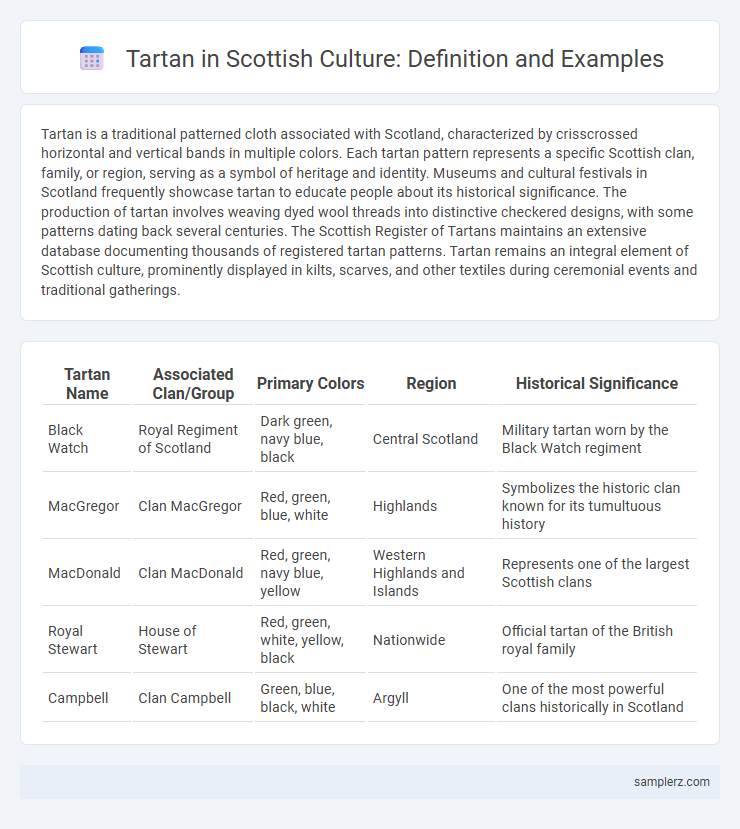Screen dimensions: 740x829
Task: Click the 'Red, green, blue, white' colors cell
Action: pos(310,506)
